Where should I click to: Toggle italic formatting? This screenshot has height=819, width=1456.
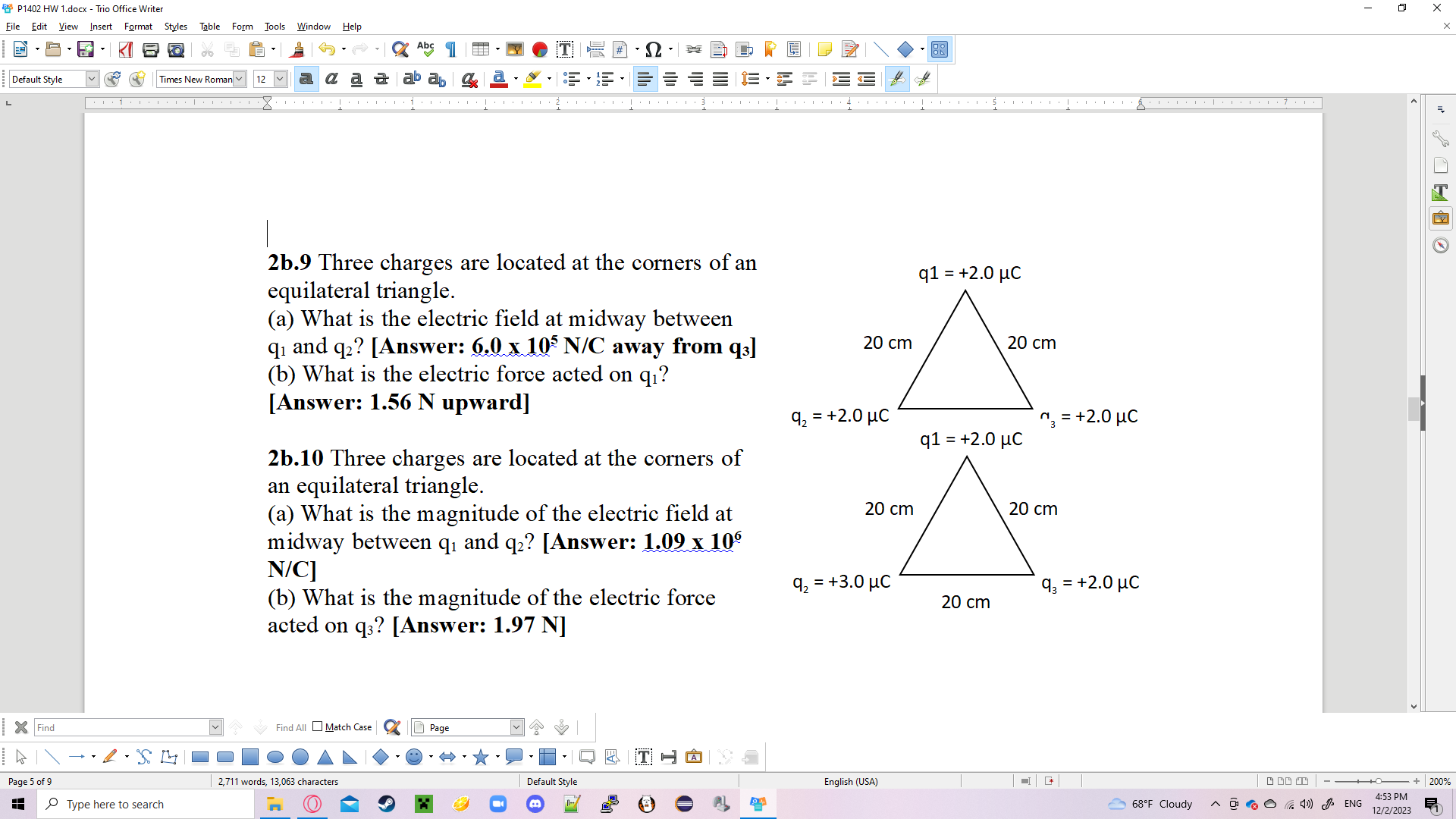click(x=331, y=79)
